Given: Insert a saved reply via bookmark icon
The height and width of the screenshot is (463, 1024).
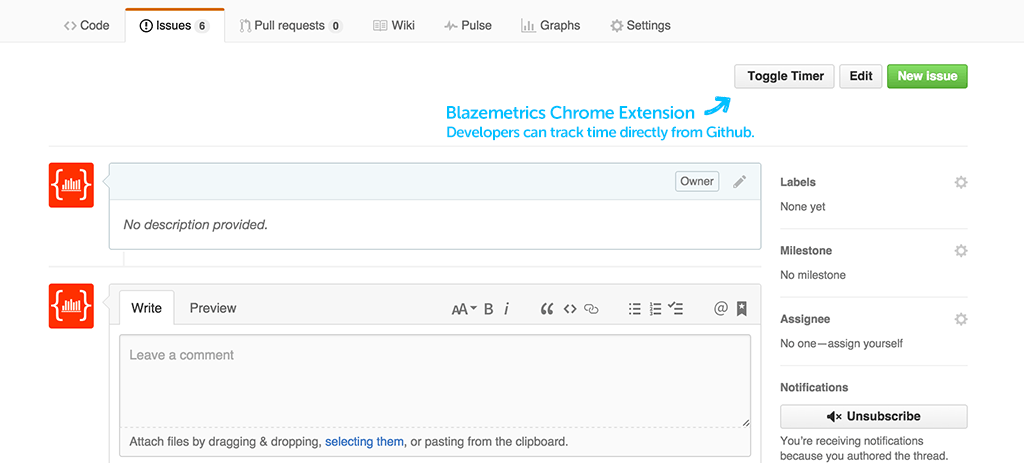Looking at the screenshot, I should tap(741, 309).
